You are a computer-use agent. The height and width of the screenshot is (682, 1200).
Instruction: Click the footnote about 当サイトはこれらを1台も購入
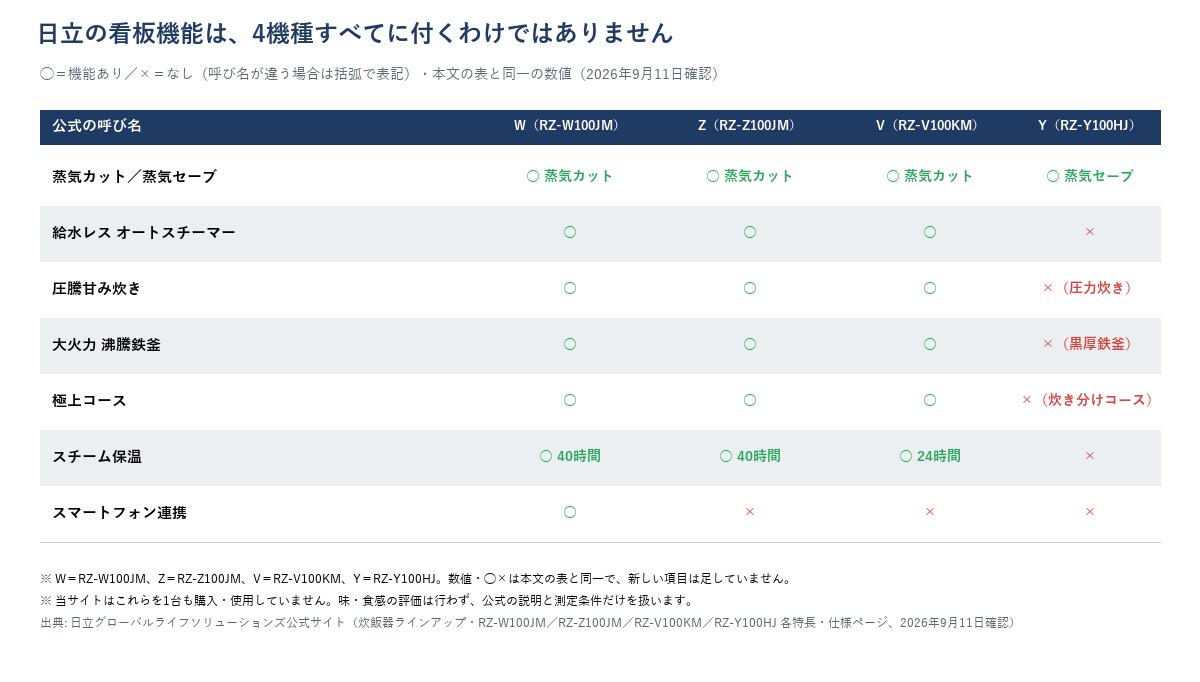(x=368, y=601)
